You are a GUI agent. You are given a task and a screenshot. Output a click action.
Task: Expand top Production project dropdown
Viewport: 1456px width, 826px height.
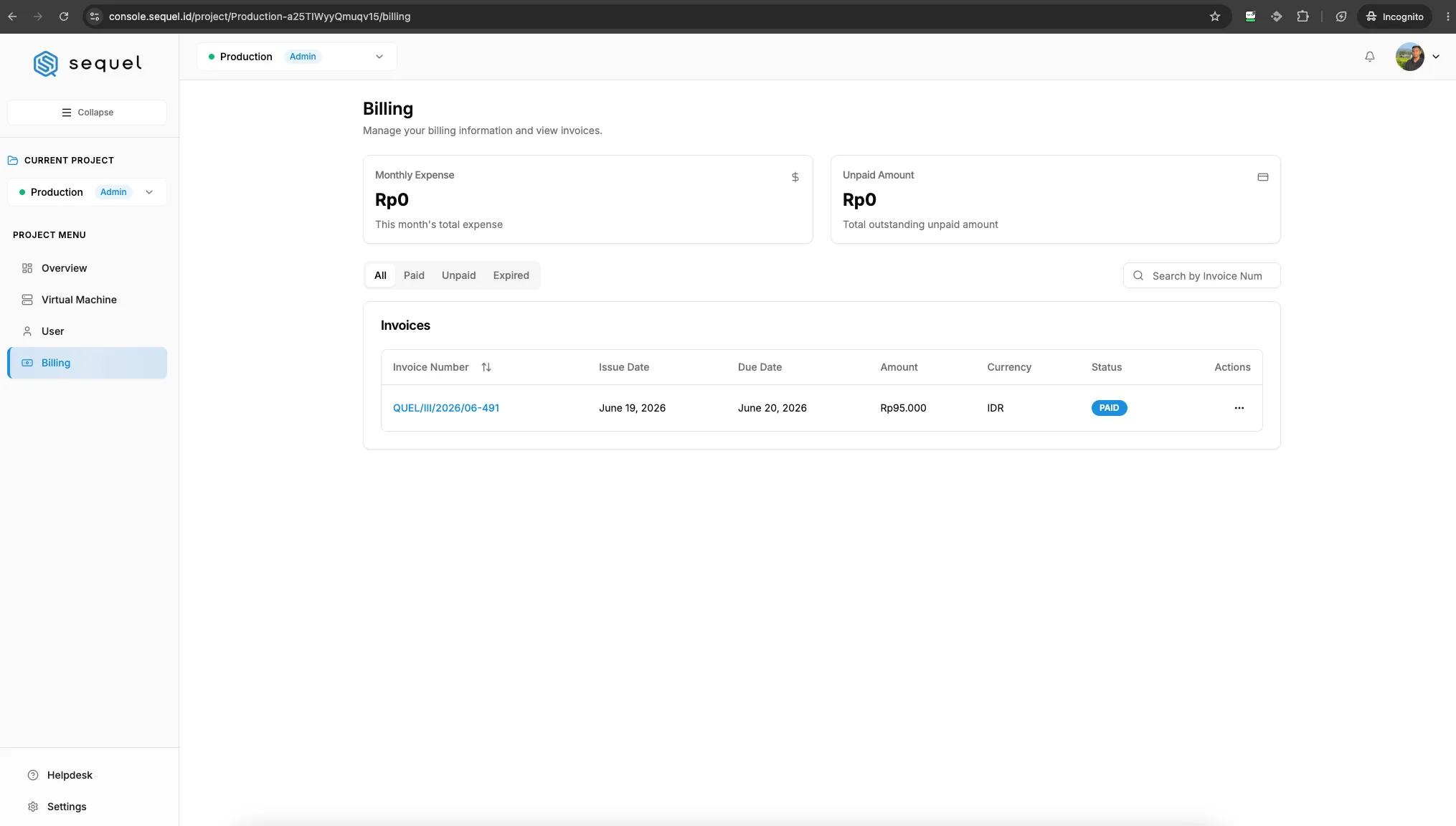tap(296, 57)
